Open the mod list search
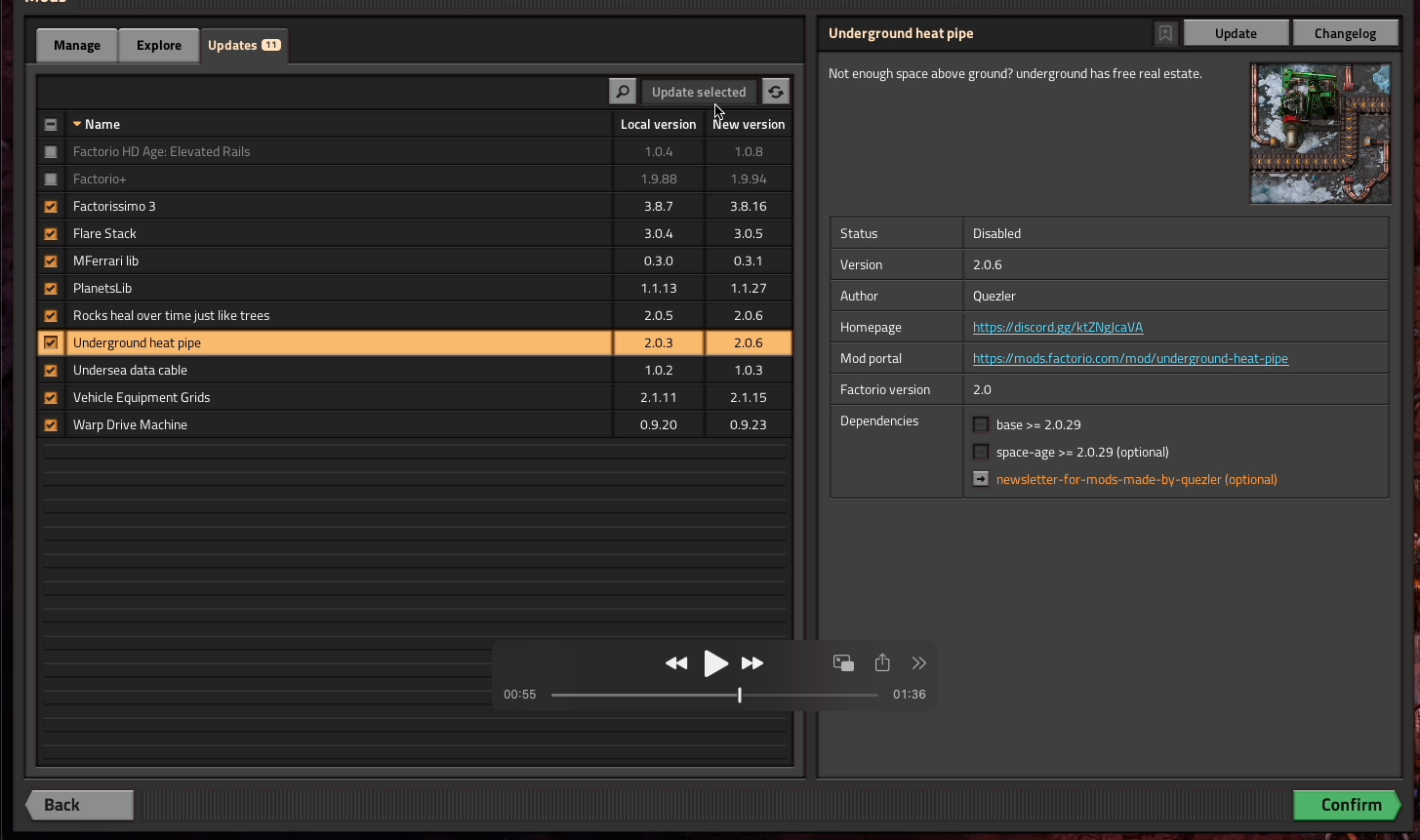 (622, 92)
